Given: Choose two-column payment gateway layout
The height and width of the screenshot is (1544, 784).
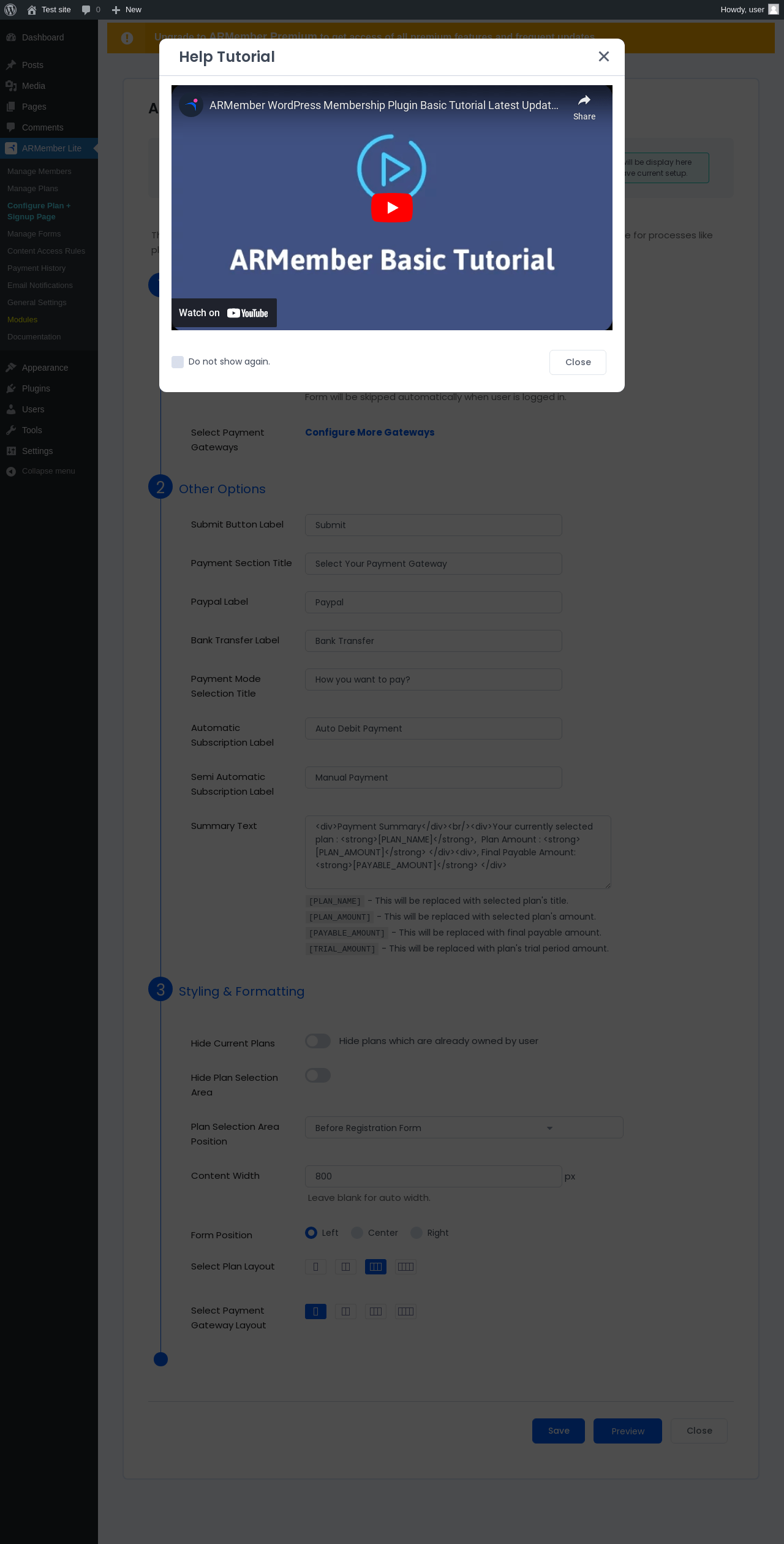Looking at the screenshot, I should click(x=345, y=1311).
